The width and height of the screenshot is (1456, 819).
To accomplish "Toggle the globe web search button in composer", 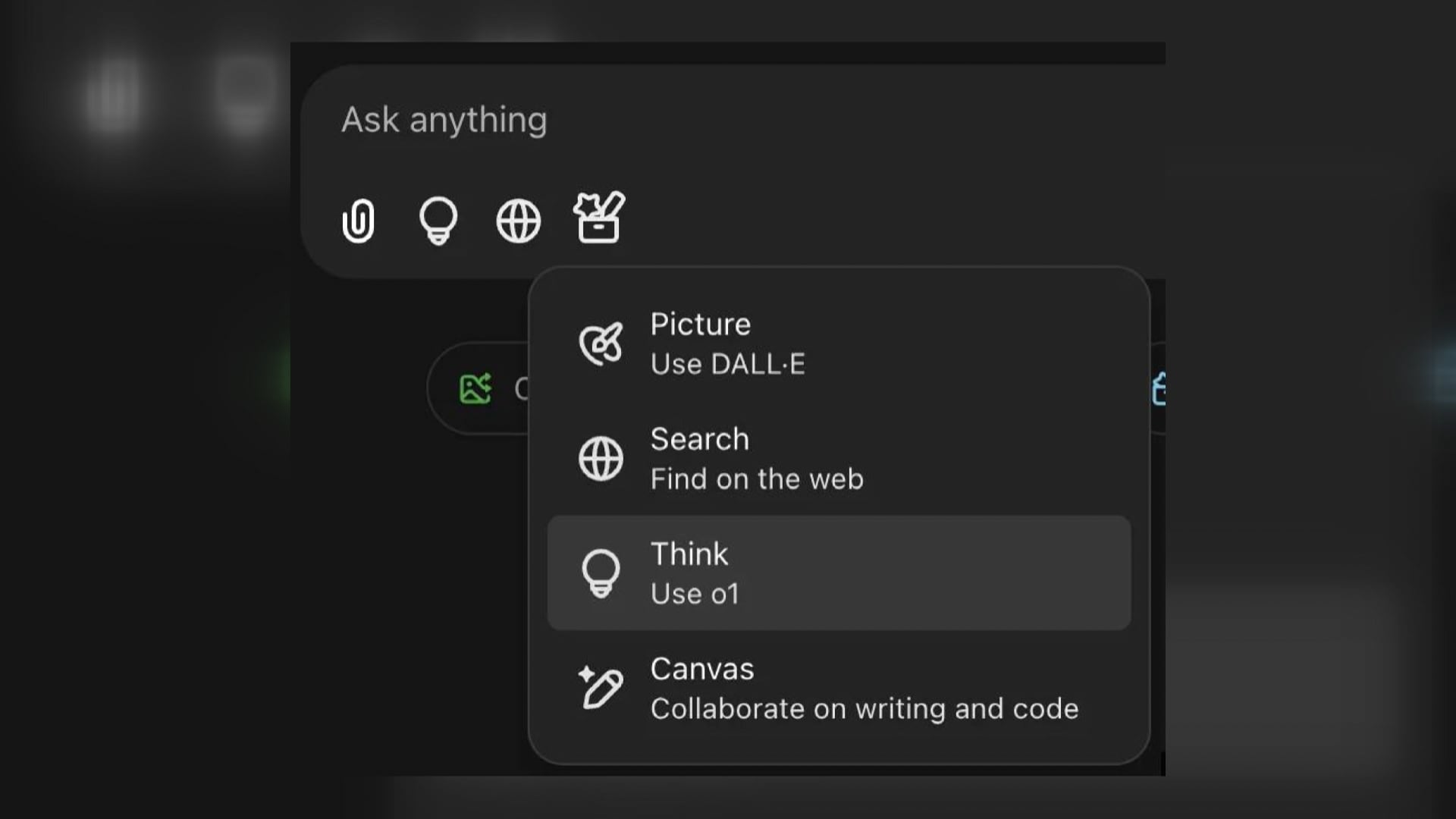I will 519,221.
